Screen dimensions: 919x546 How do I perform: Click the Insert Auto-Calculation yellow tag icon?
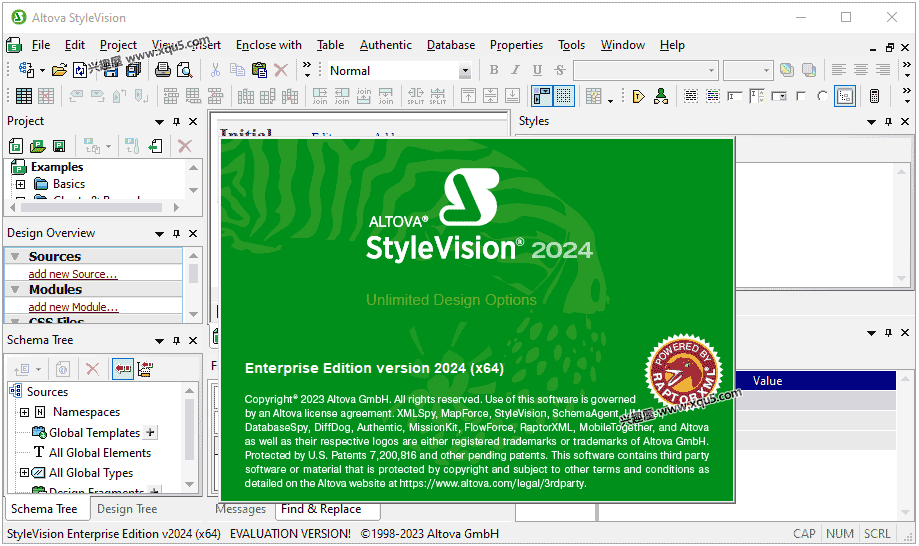pos(638,96)
